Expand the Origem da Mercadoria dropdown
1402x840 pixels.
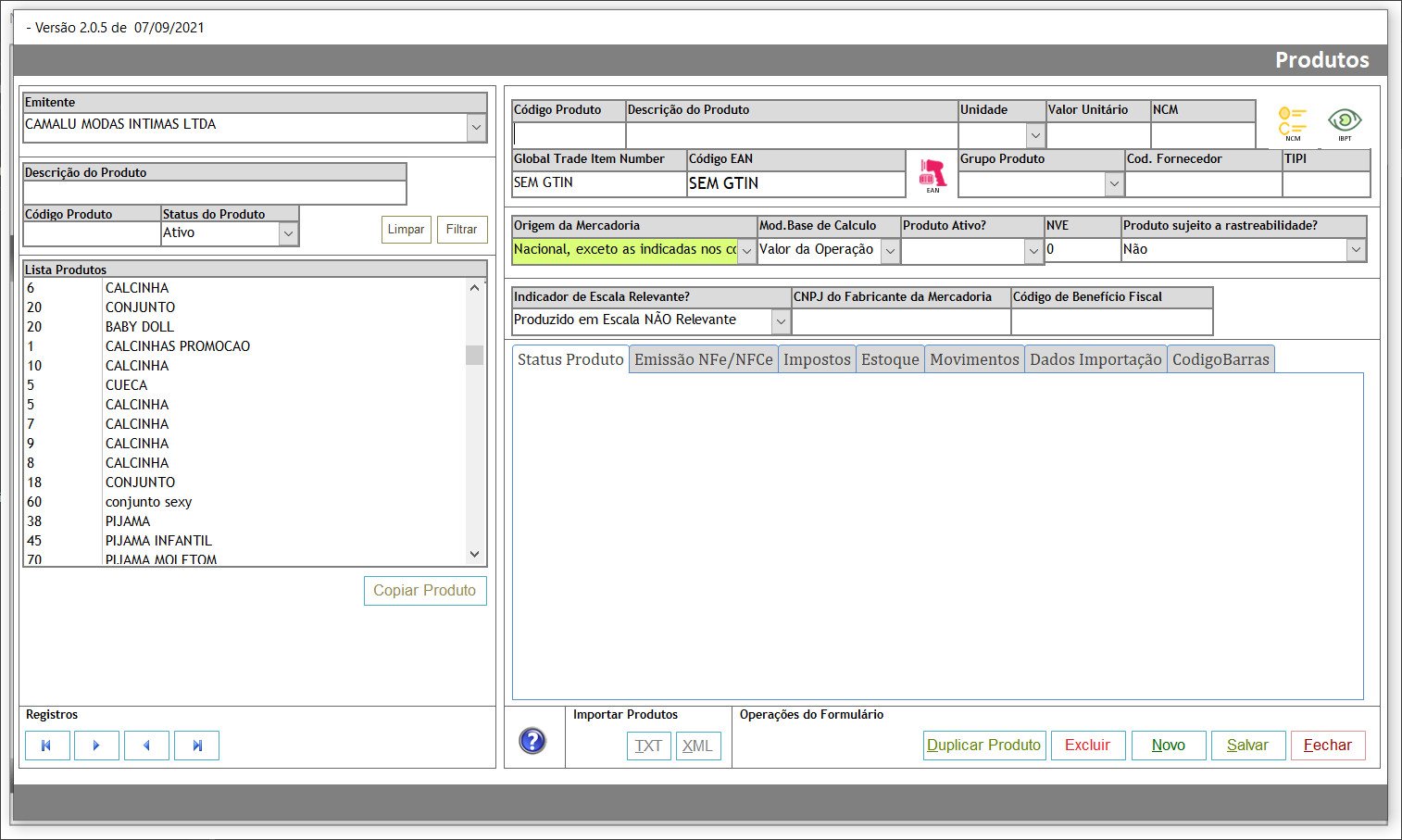[x=746, y=251]
